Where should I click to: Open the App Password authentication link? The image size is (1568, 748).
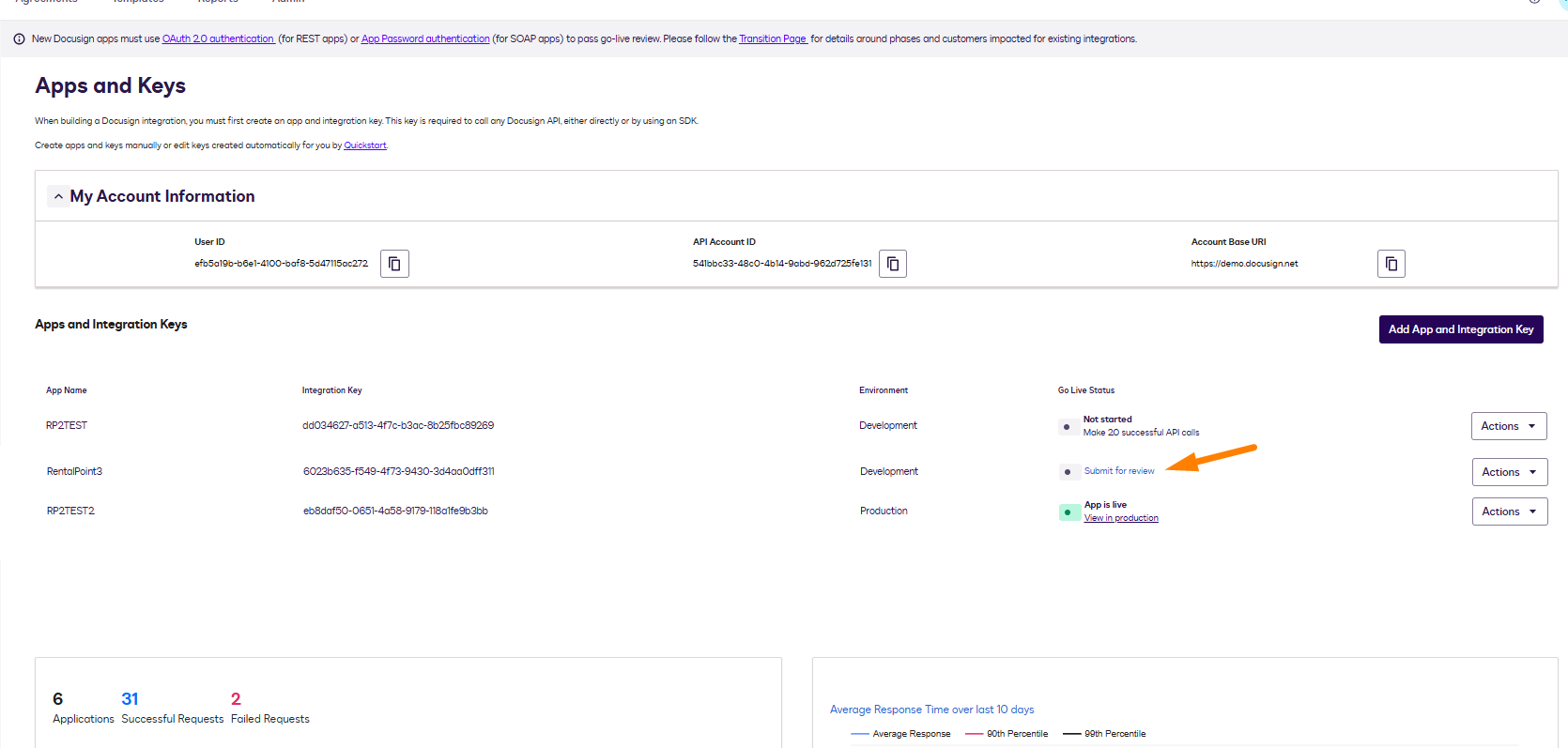425,38
